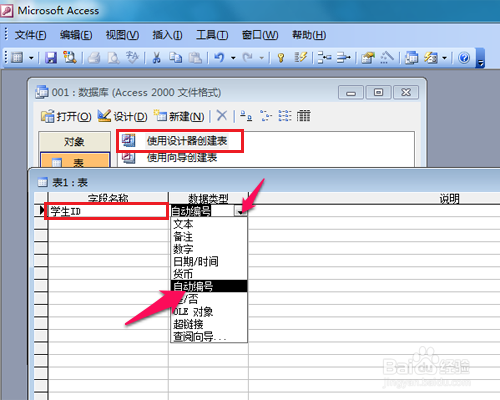Click the delete X icon in database window

pos(222,116)
